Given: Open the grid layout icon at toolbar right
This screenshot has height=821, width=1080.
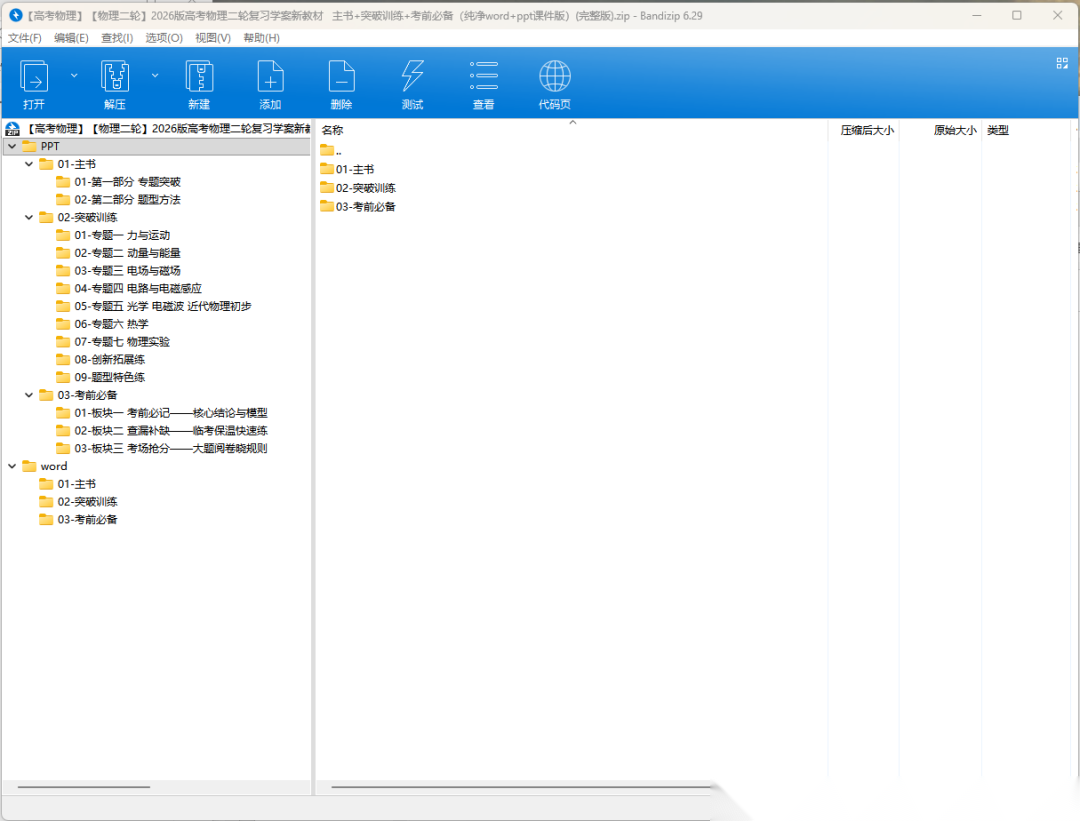Looking at the screenshot, I should point(1062,63).
